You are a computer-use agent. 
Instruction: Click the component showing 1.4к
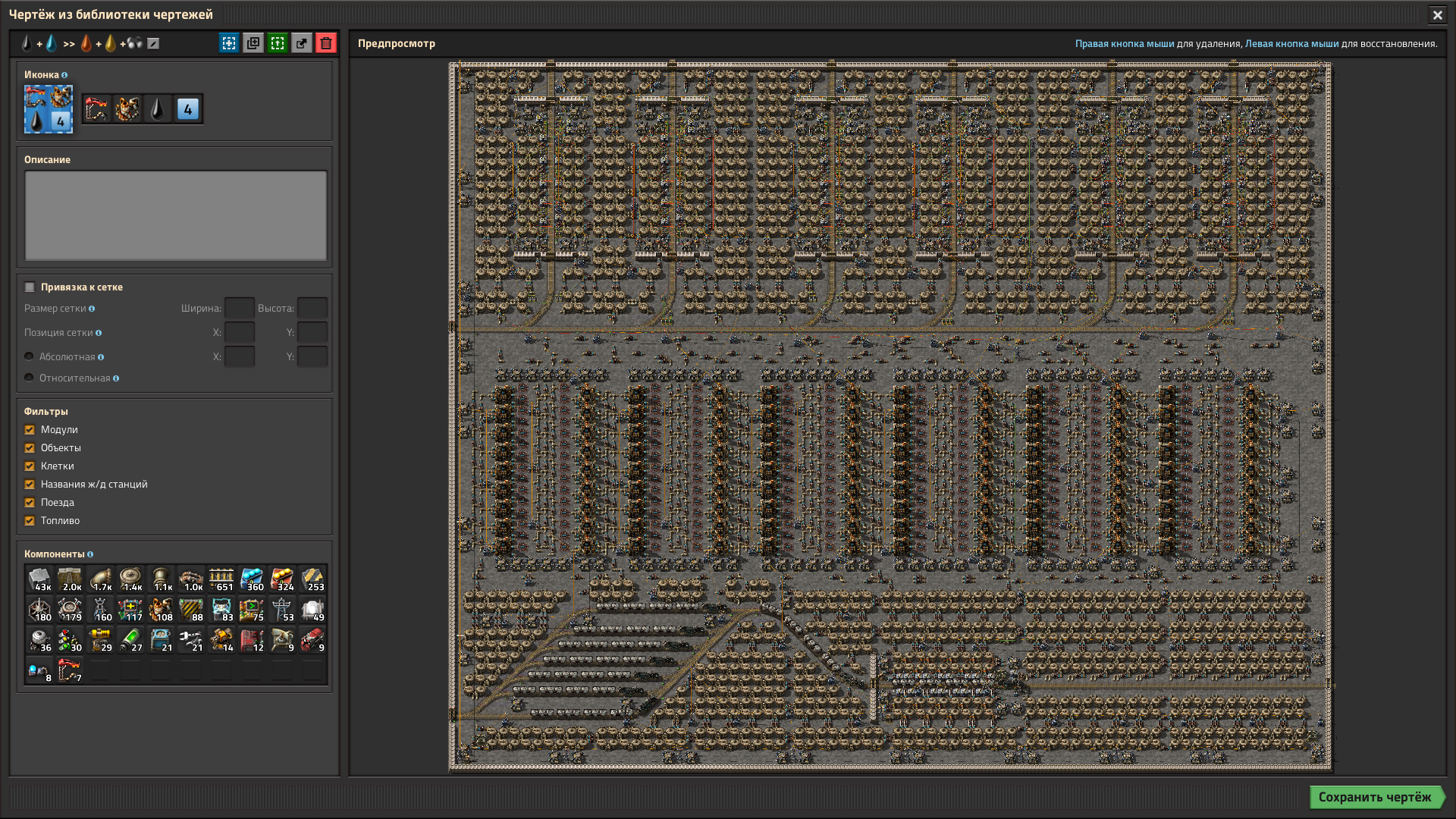click(130, 579)
